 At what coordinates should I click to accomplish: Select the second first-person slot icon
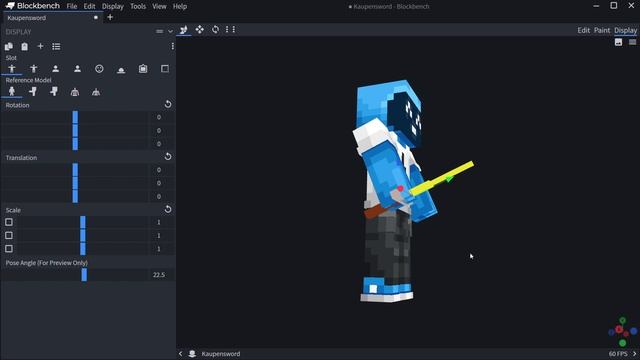77,69
